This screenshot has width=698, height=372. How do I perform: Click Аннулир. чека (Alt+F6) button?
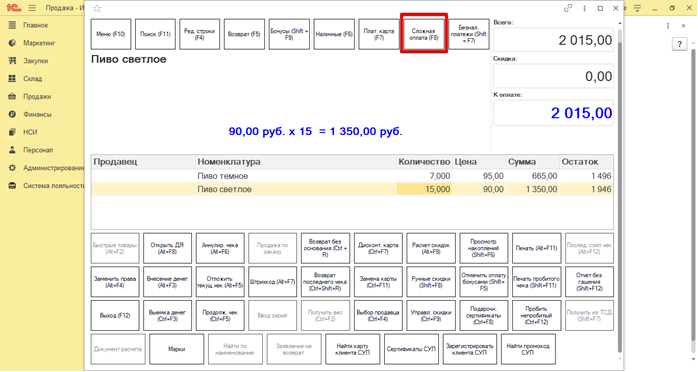(x=220, y=248)
